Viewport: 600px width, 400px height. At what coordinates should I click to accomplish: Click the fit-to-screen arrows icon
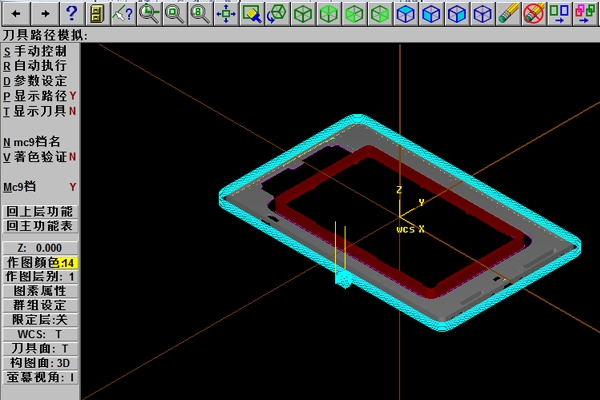coord(226,13)
